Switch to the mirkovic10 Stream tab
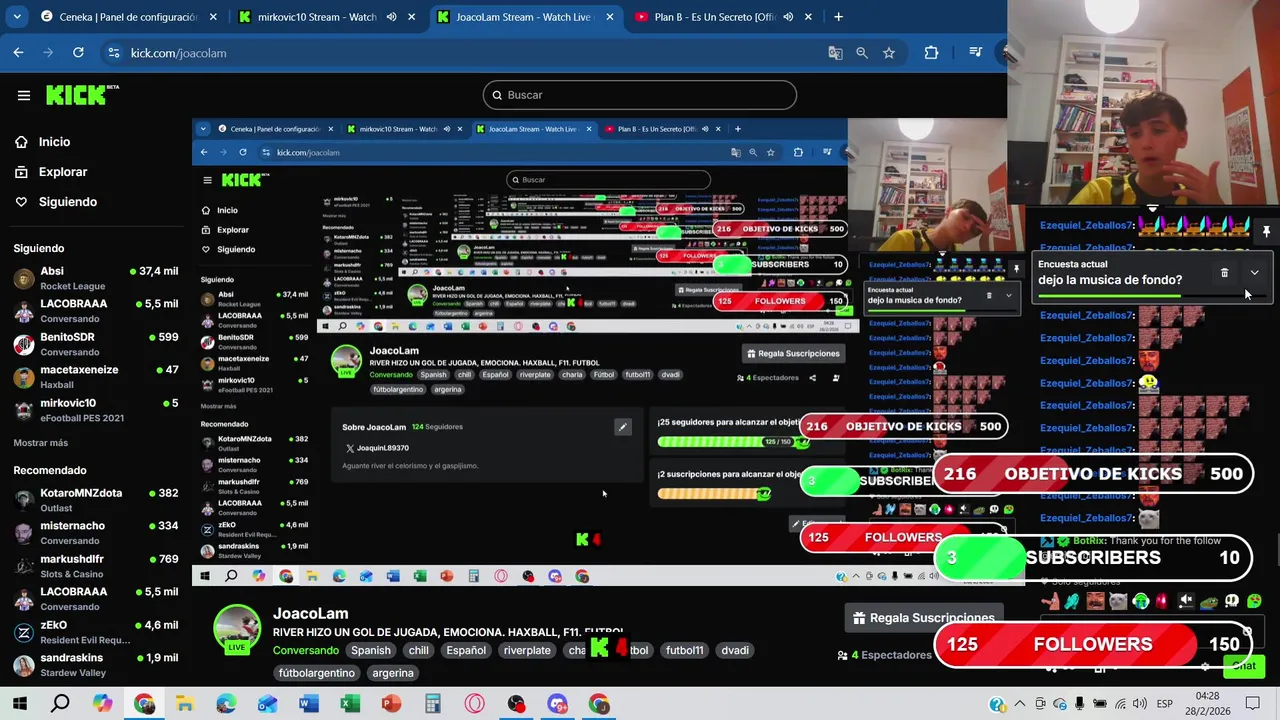Viewport: 1280px width, 720px height. (x=314, y=17)
